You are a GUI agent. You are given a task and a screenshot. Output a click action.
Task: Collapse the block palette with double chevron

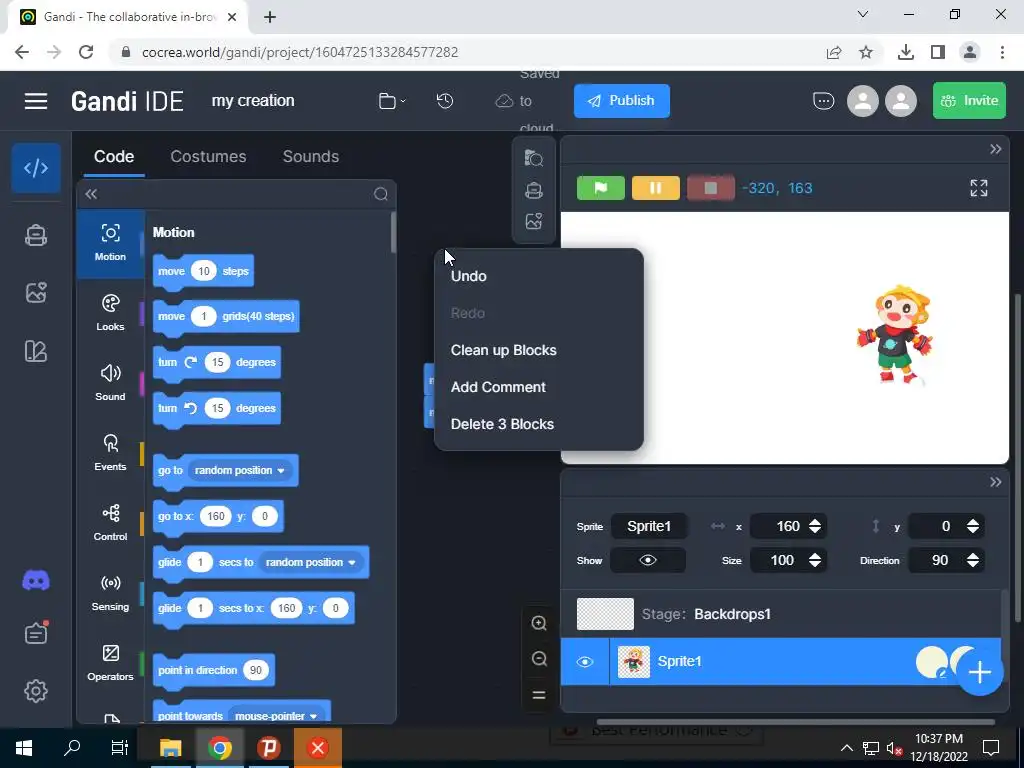point(91,194)
